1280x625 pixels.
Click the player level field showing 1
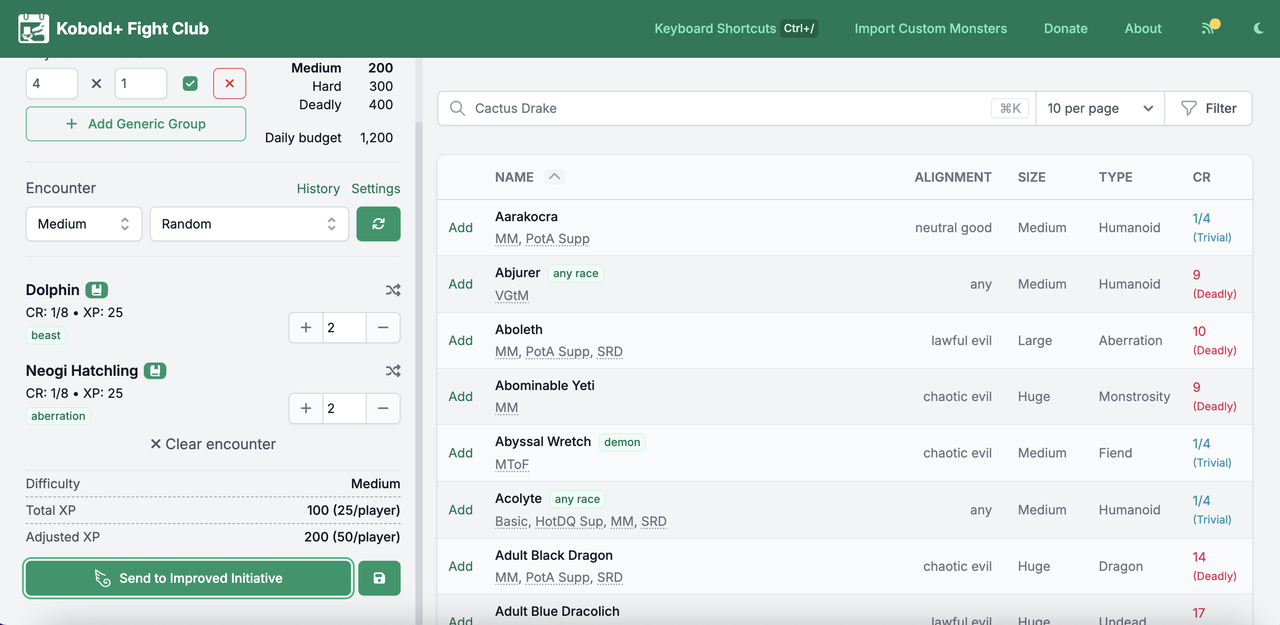(141, 84)
